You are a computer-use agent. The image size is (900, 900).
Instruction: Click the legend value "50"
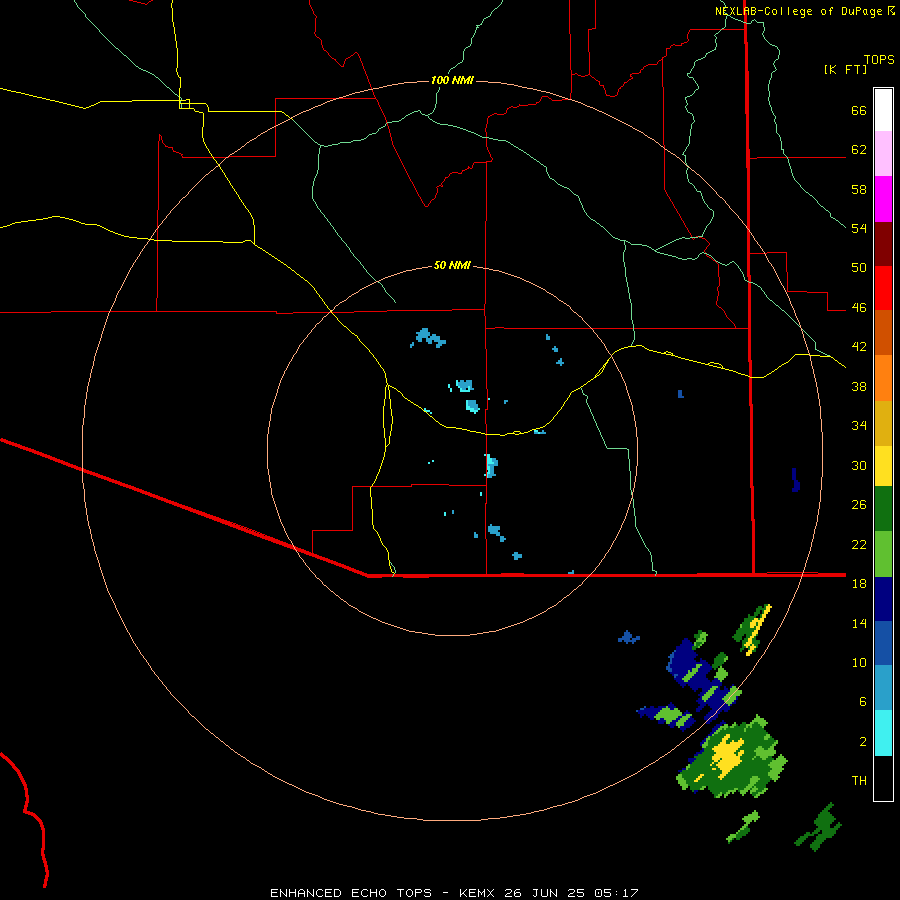click(859, 268)
